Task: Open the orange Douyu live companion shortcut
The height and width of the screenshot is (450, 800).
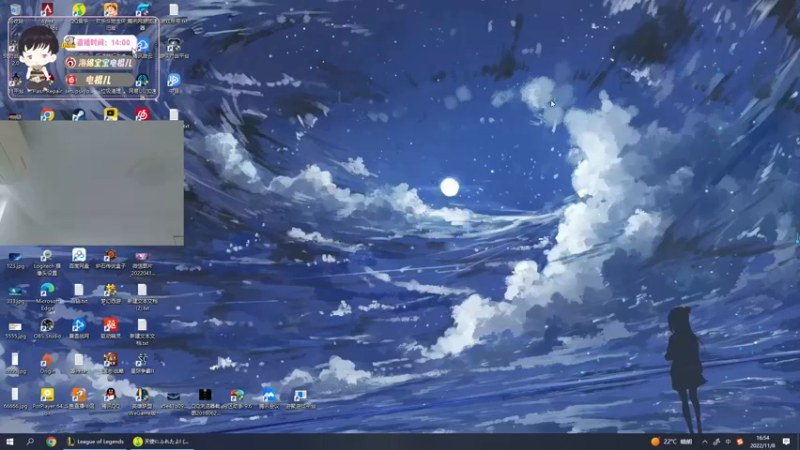Action: click(79, 398)
